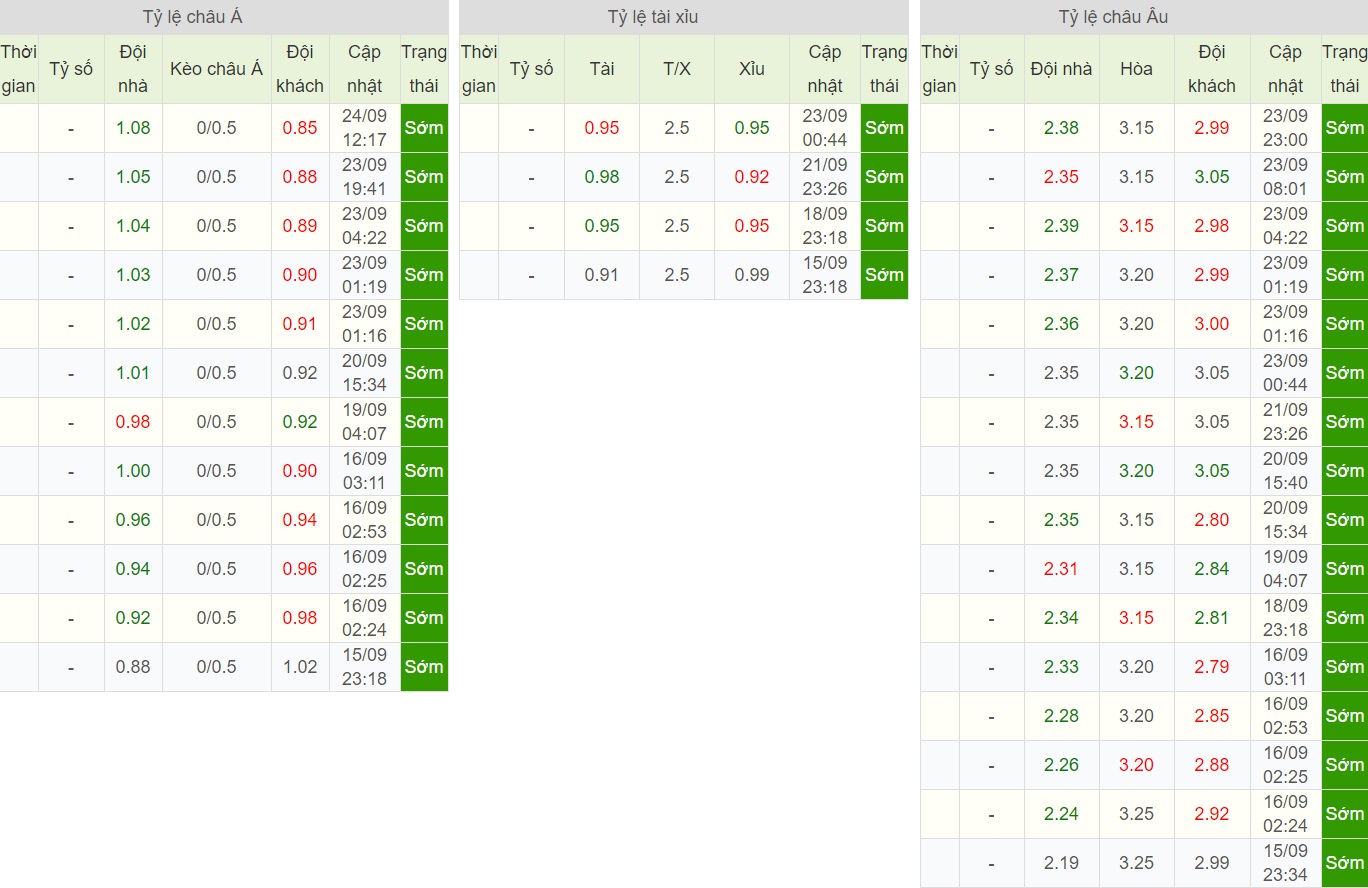Click the 'Tỷ lệ châu Âu' table title
1368x888 pixels.
(1113, 17)
